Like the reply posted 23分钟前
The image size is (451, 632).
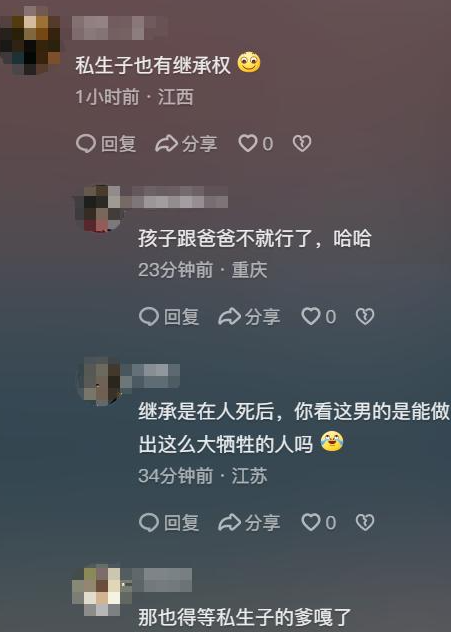tap(318, 316)
